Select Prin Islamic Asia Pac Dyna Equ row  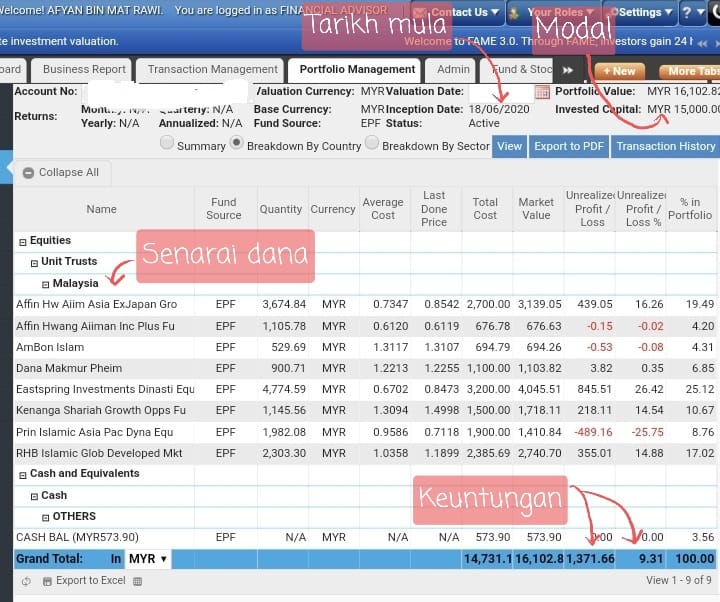pyautogui.click(x=365, y=433)
